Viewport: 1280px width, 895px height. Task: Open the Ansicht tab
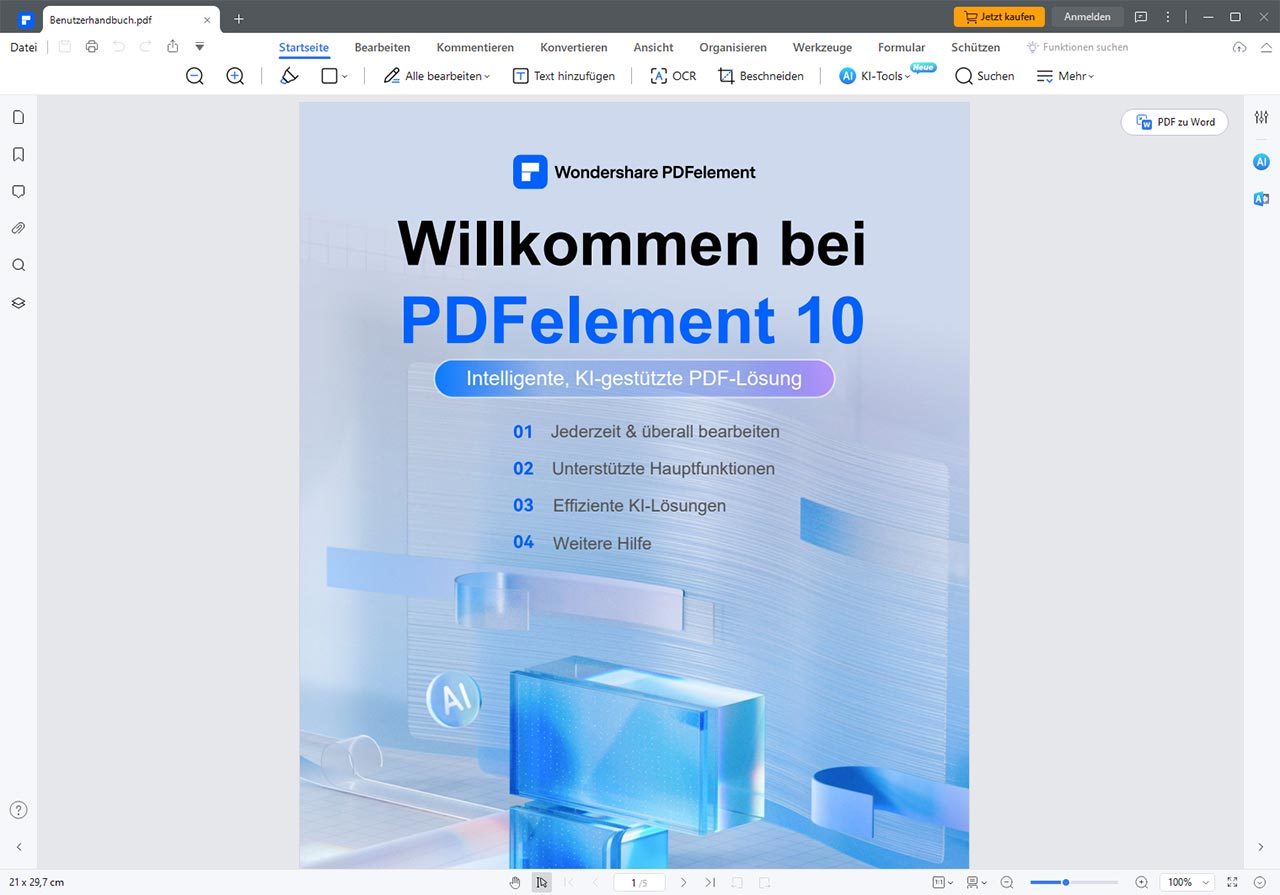click(x=653, y=47)
